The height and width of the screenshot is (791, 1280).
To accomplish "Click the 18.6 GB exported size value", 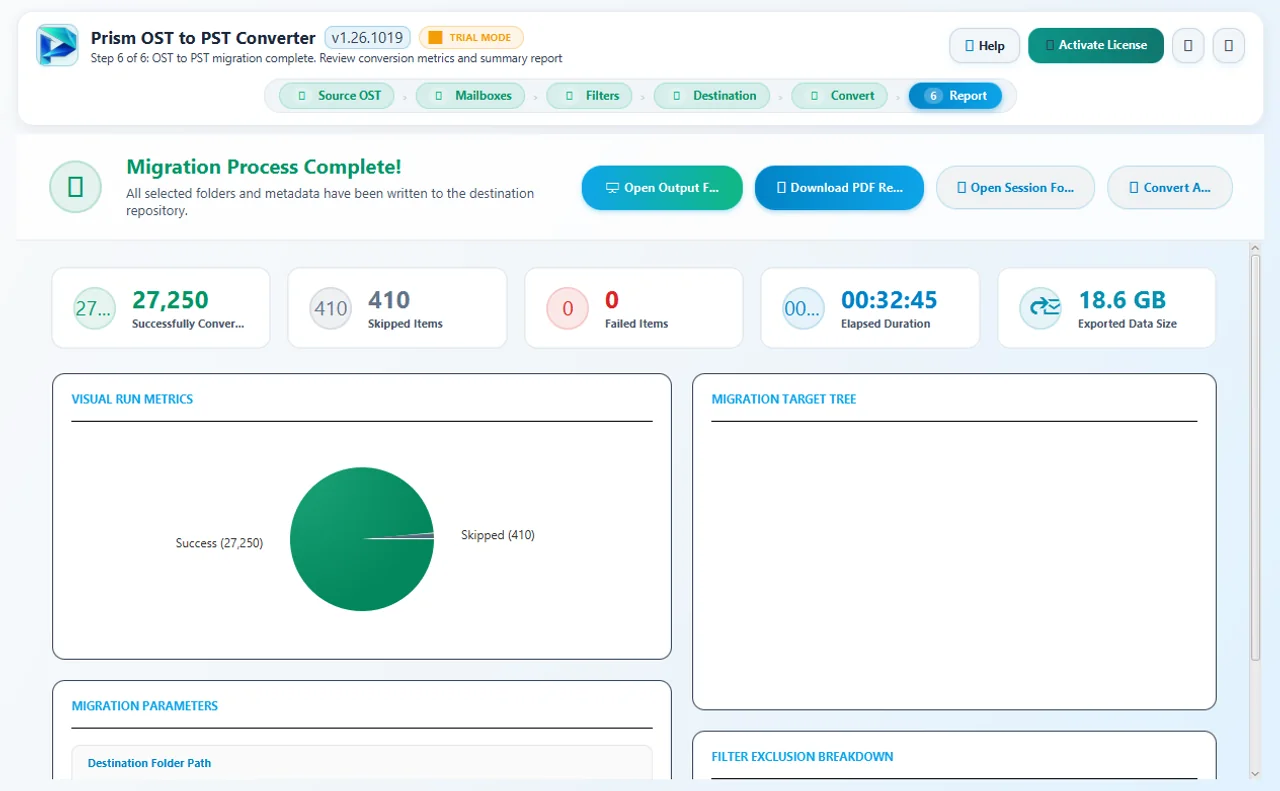I will point(1122,299).
